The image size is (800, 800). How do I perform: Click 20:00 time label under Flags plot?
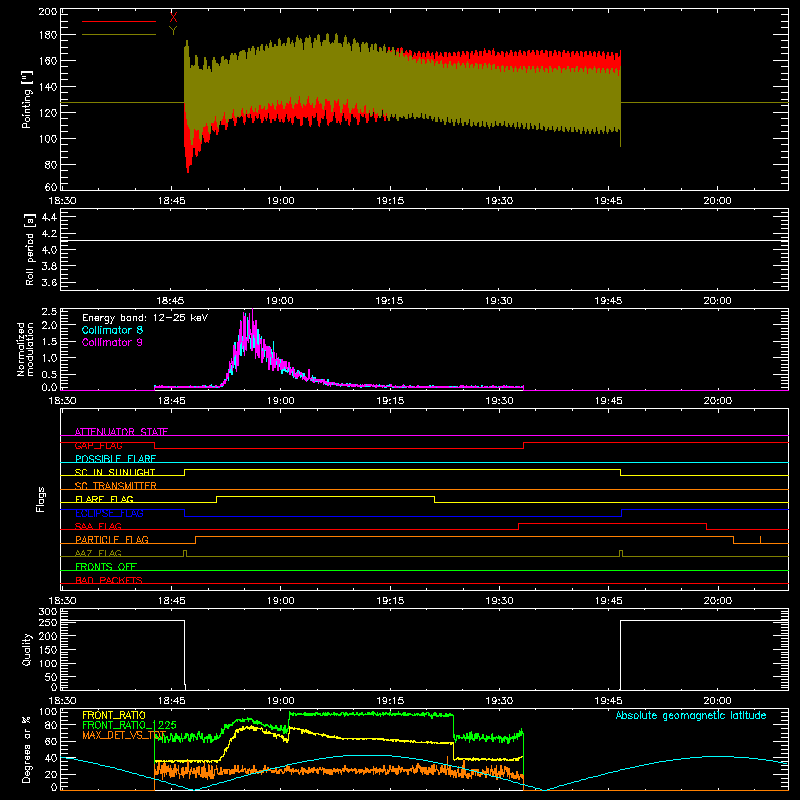717,601
